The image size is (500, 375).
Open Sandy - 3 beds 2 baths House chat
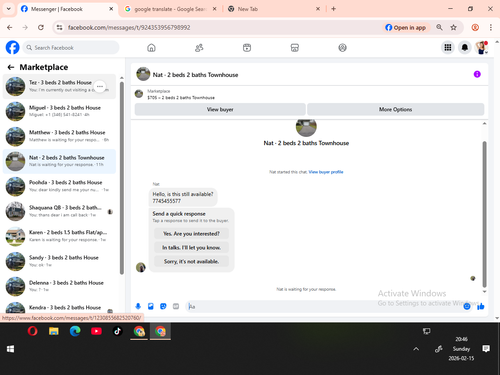(59, 261)
